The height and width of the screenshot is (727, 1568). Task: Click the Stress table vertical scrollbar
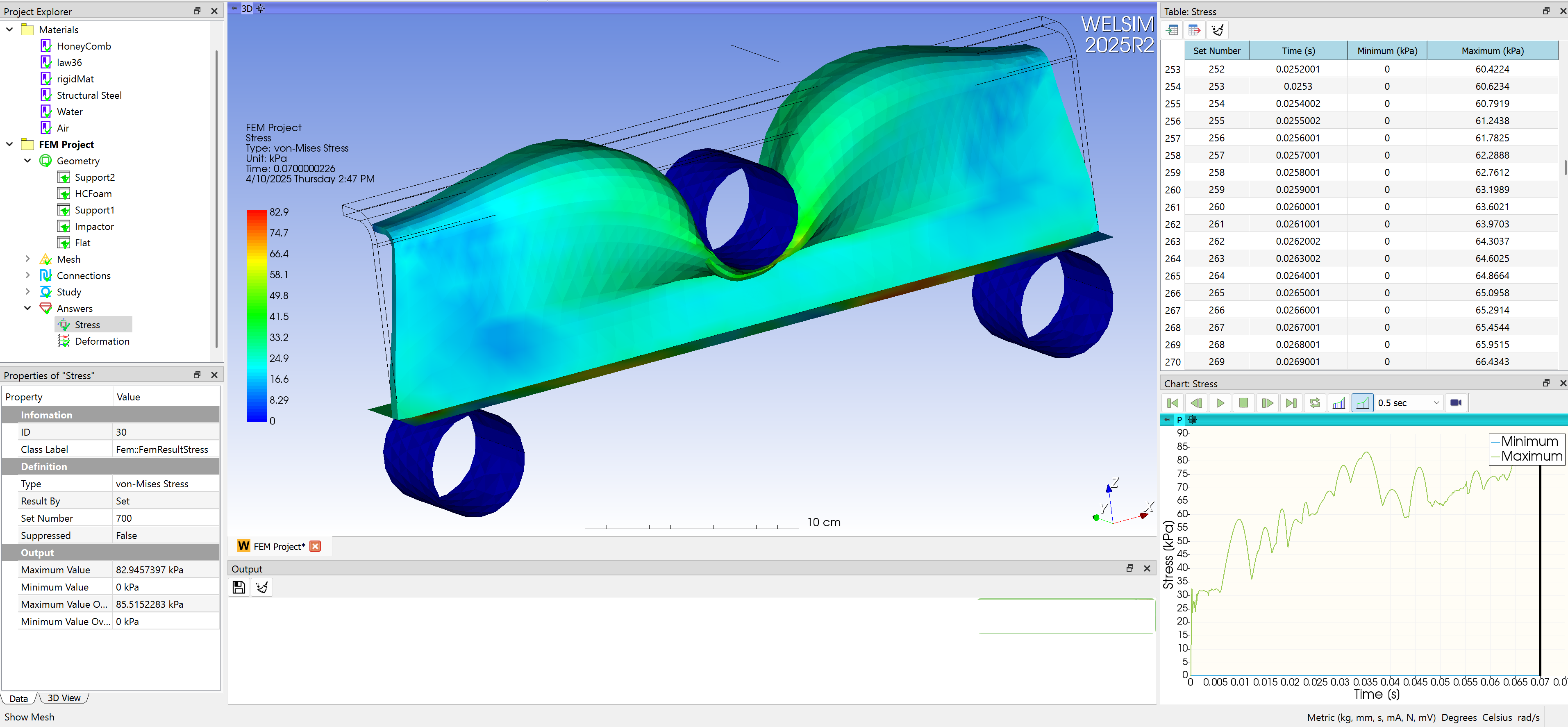coord(1564,168)
